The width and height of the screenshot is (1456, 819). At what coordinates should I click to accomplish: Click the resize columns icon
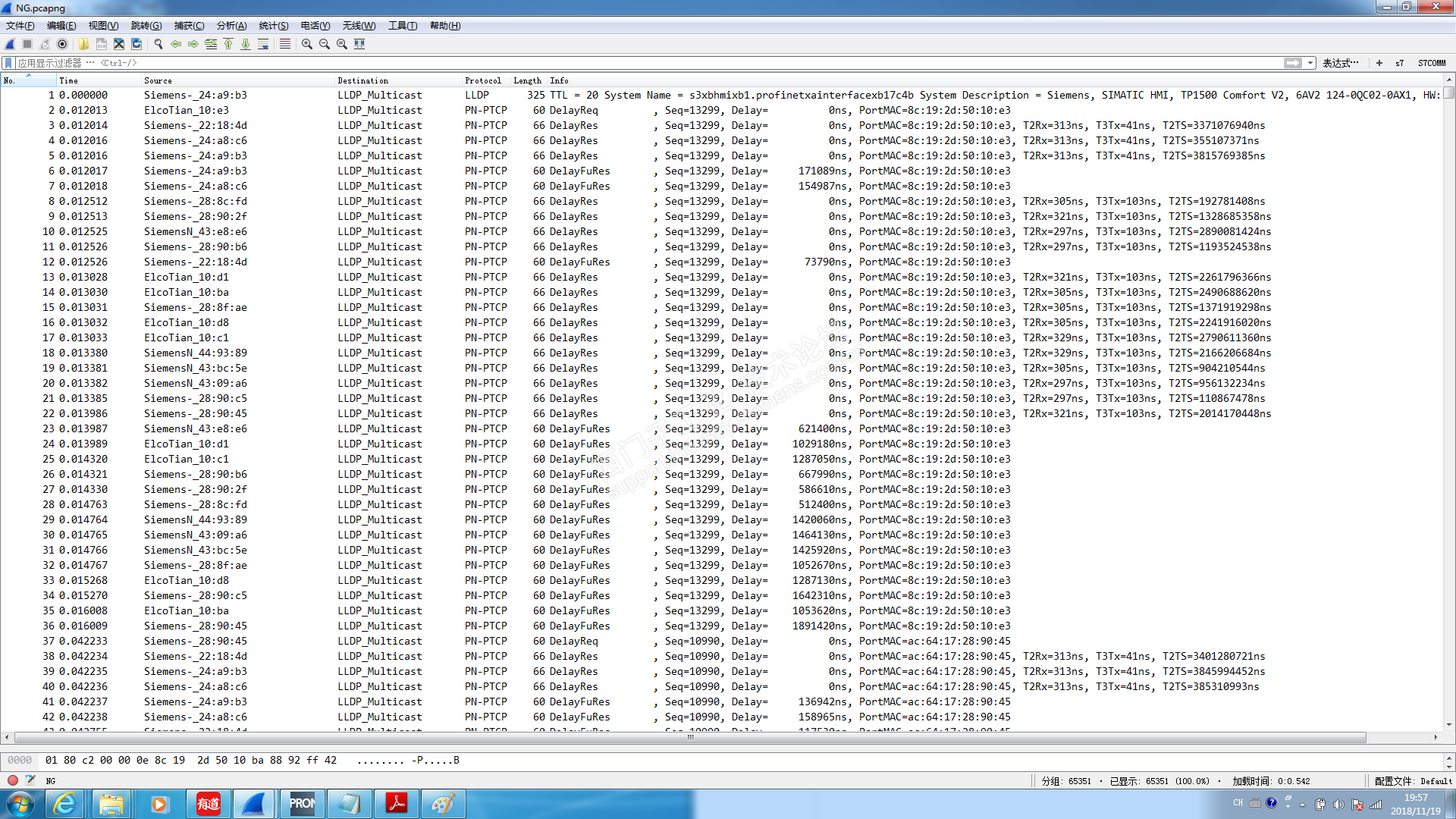(x=359, y=44)
